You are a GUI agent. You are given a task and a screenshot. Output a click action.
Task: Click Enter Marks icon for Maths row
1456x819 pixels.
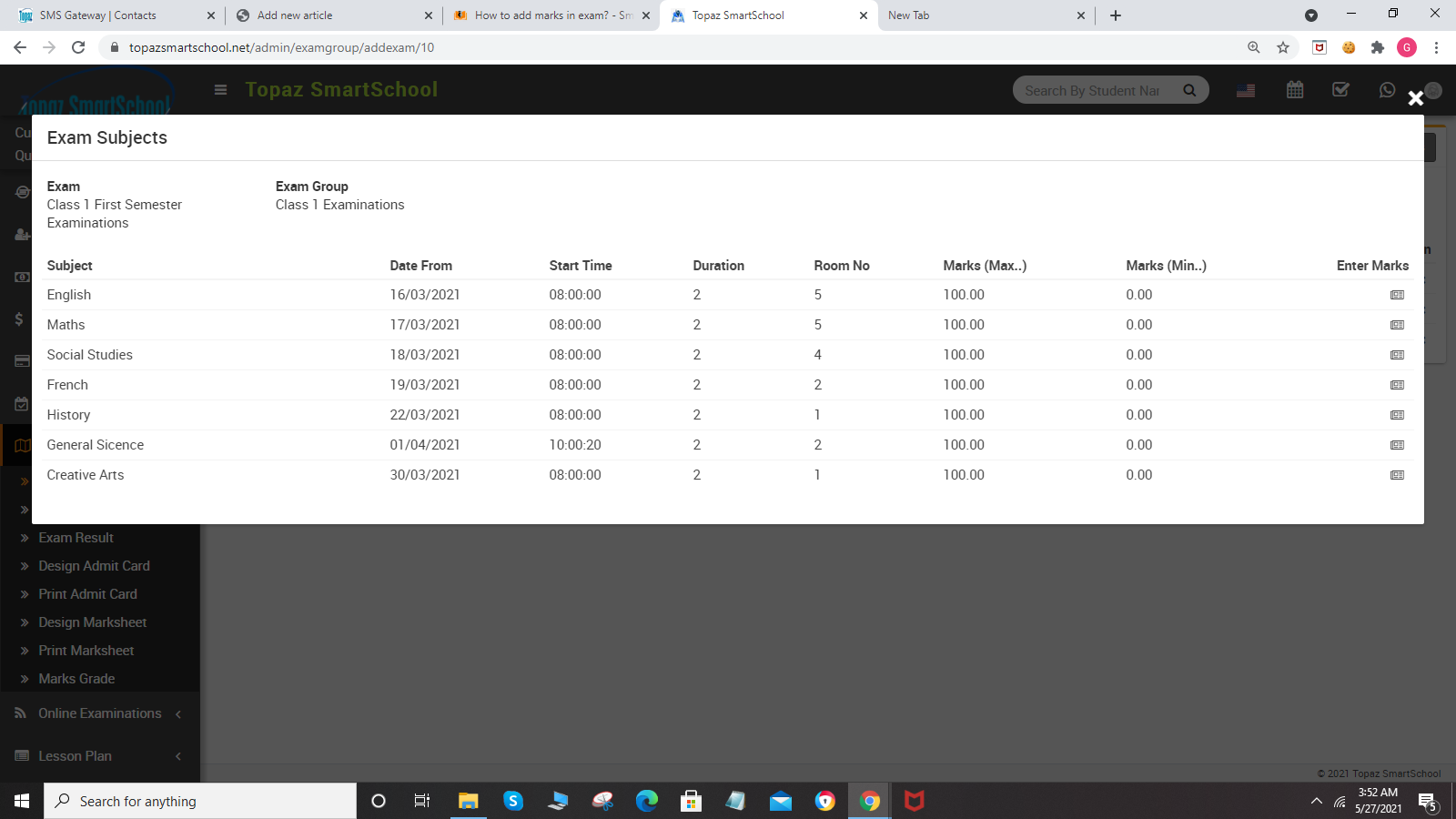click(1397, 325)
